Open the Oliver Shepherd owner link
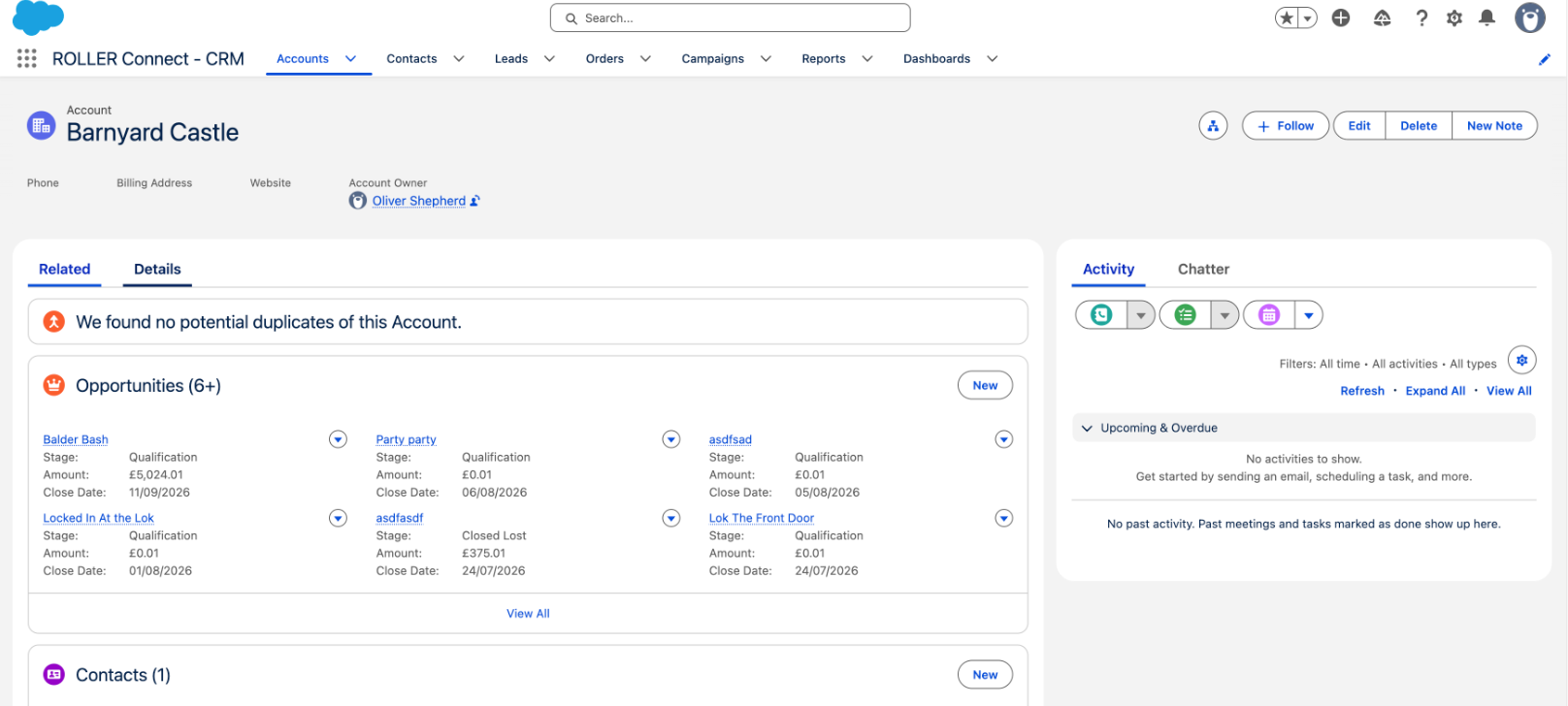 pos(419,202)
